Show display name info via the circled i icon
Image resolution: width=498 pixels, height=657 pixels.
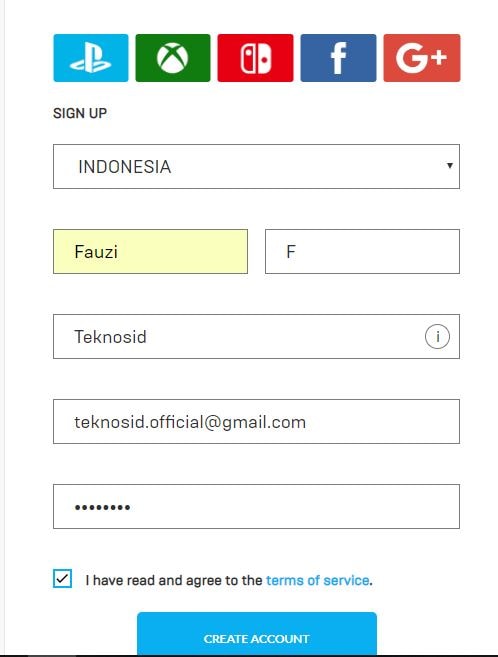point(437,336)
